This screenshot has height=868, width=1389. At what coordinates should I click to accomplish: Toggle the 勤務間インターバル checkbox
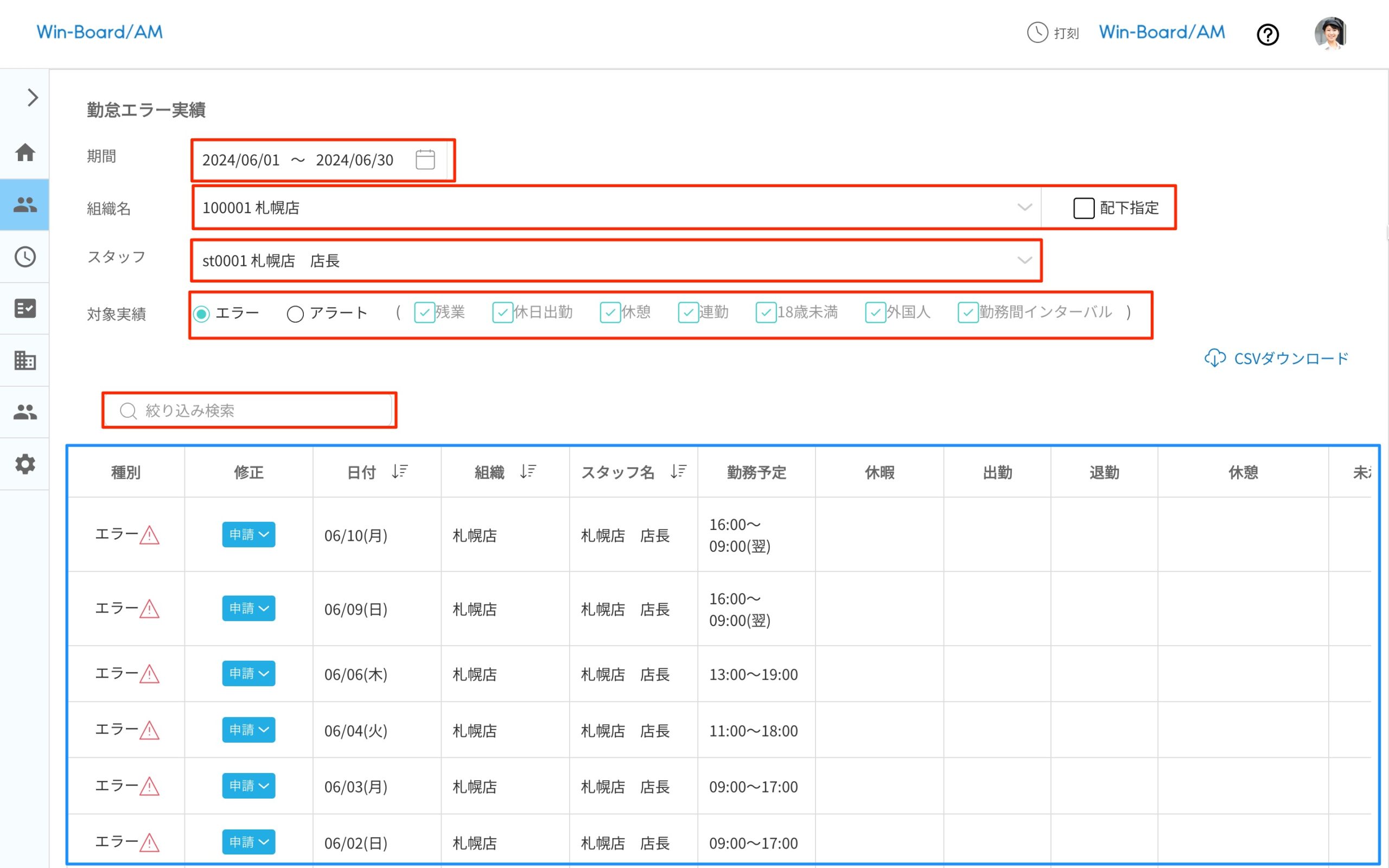pos(968,313)
